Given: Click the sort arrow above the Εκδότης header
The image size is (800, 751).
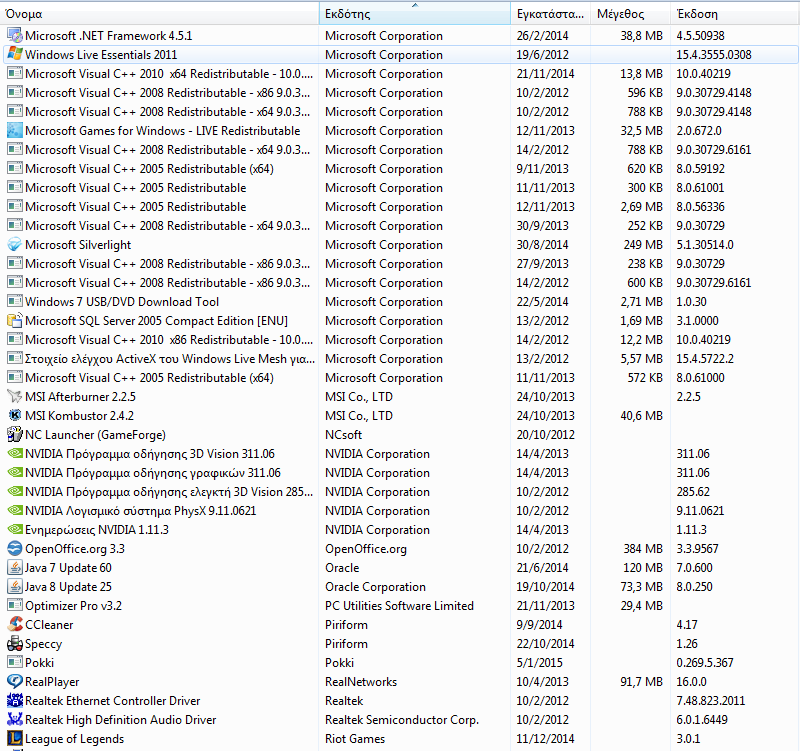Looking at the screenshot, I should coord(415,5).
